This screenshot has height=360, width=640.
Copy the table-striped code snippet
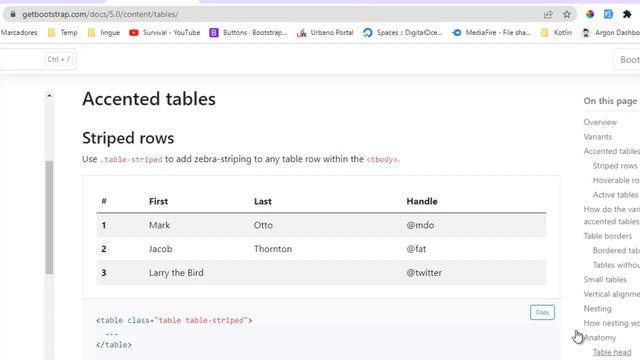click(x=542, y=312)
